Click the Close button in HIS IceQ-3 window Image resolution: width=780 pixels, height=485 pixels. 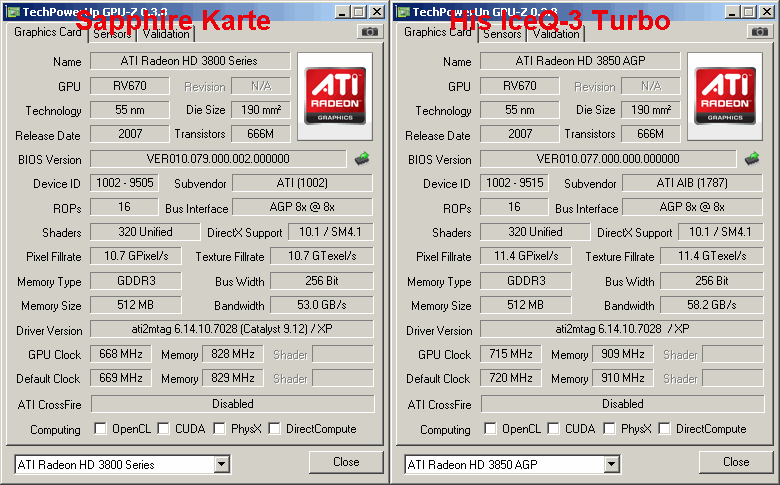point(736,462)
